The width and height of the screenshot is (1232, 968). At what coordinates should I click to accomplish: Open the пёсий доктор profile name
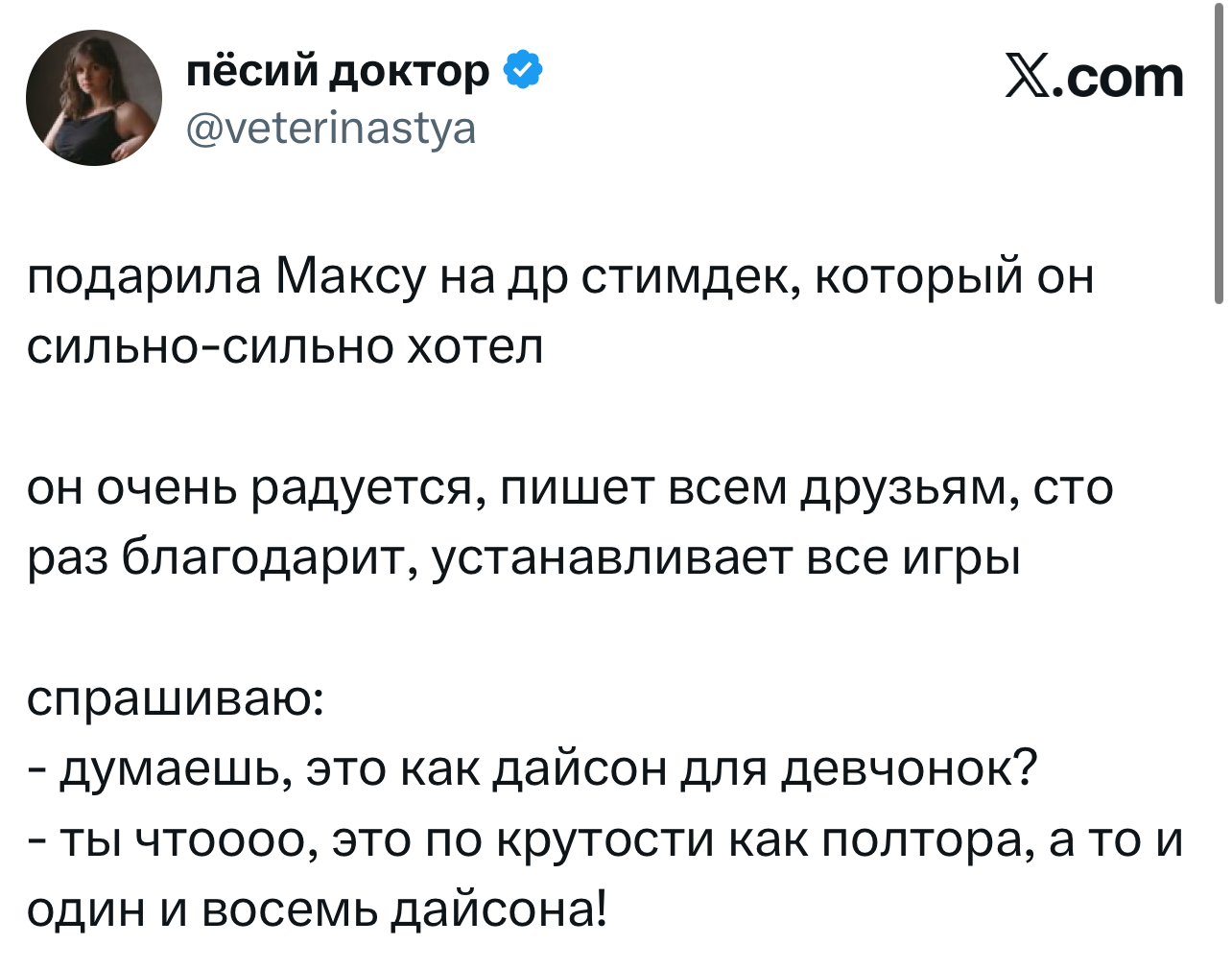tap(338, 70)
